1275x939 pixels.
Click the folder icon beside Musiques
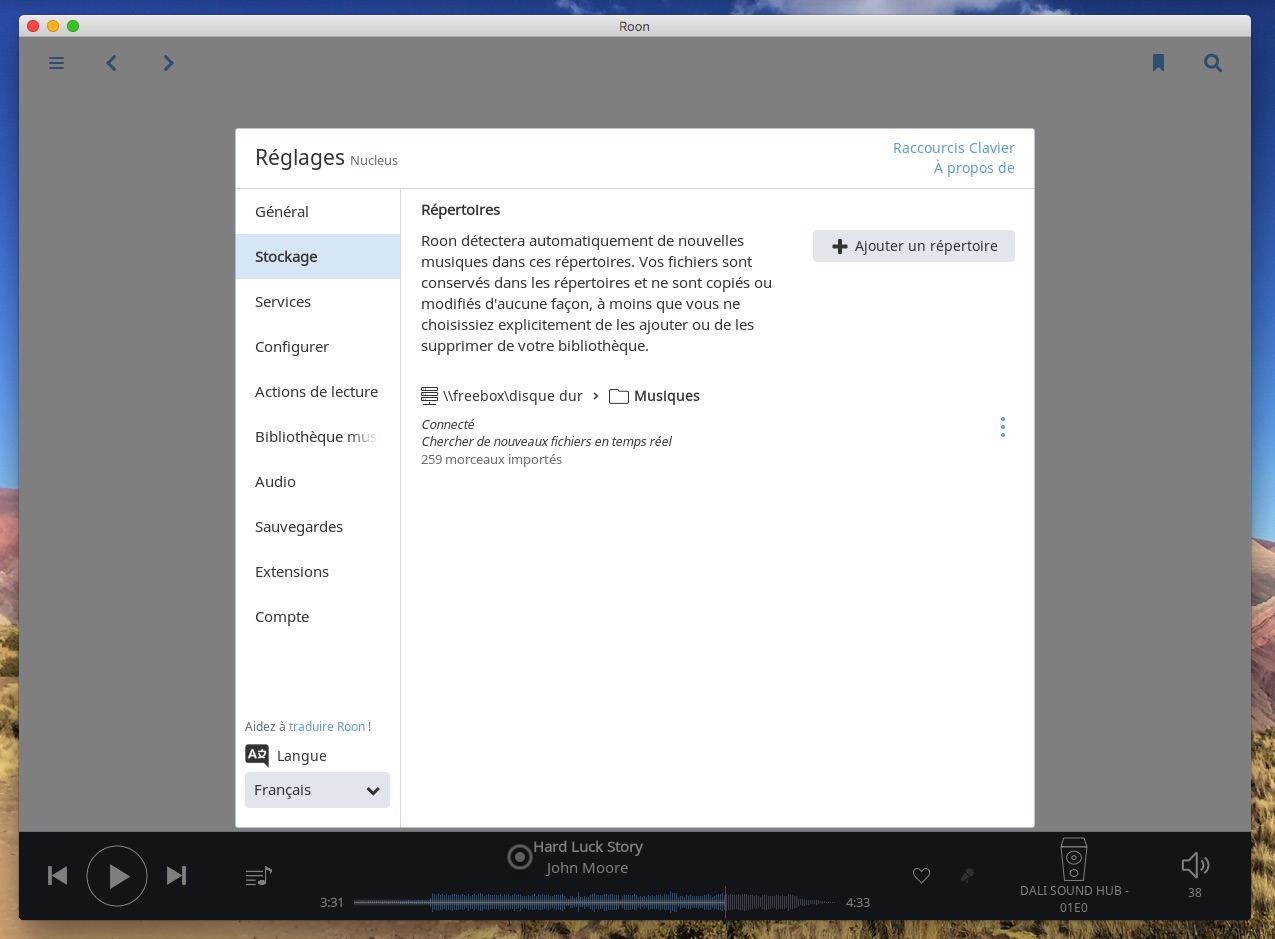pos(619,396)
